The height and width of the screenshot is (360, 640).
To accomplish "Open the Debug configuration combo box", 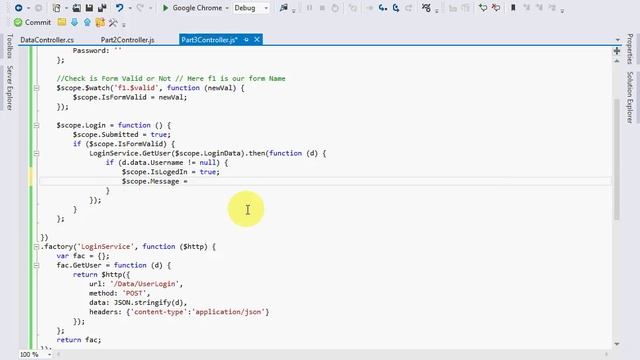I will (x=251, y=8).
